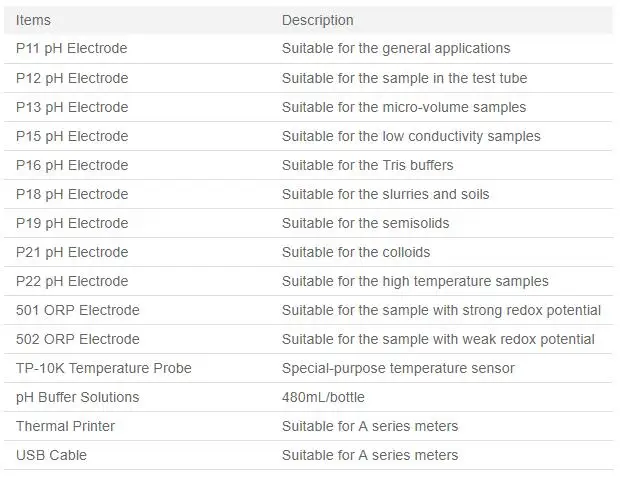Select P18 pH Electrode in table
The width and height of the screenshot is (620, 481).
[x=72, y=194]
